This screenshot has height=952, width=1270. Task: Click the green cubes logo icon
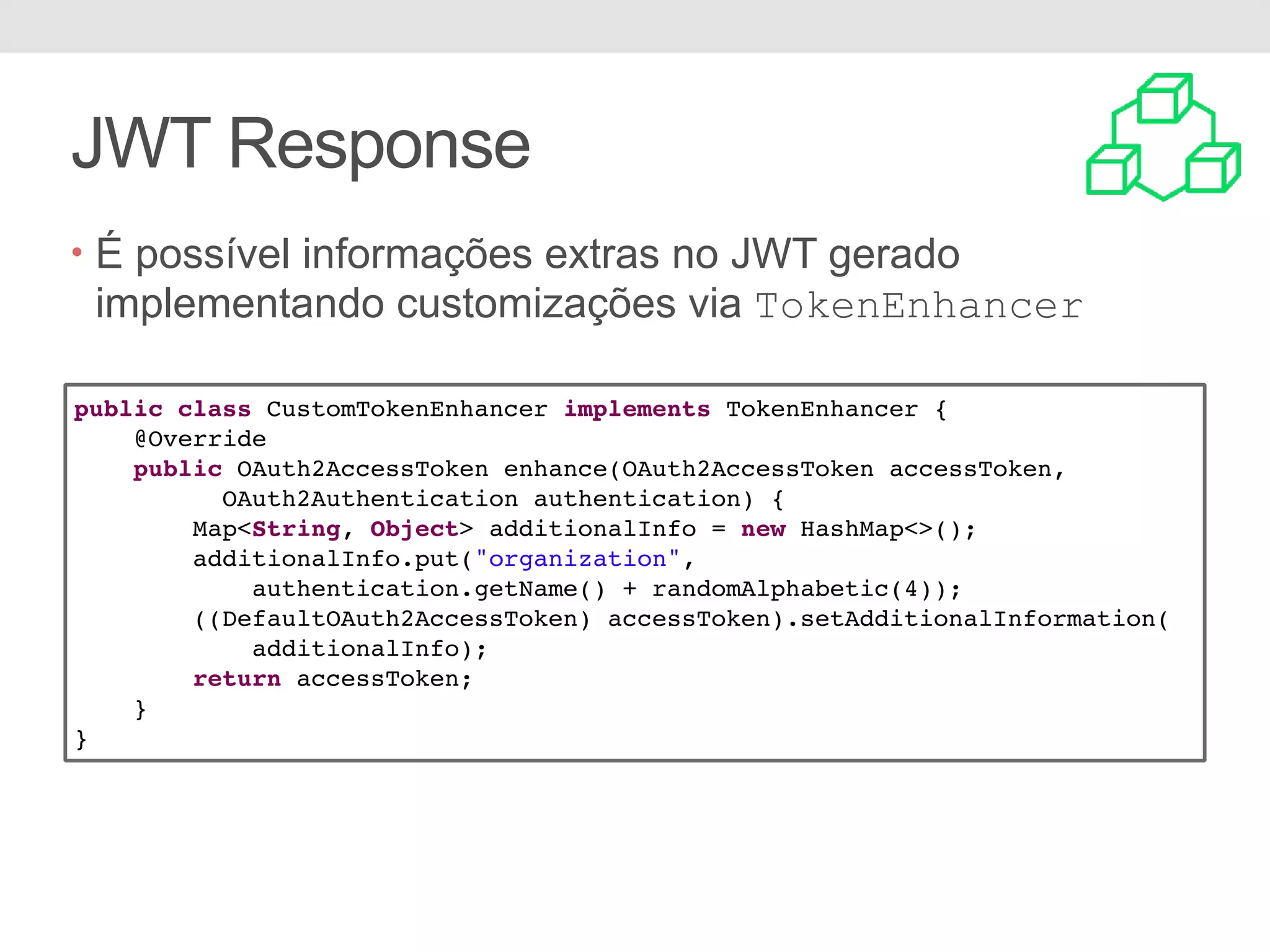[x=1163, y=137]
